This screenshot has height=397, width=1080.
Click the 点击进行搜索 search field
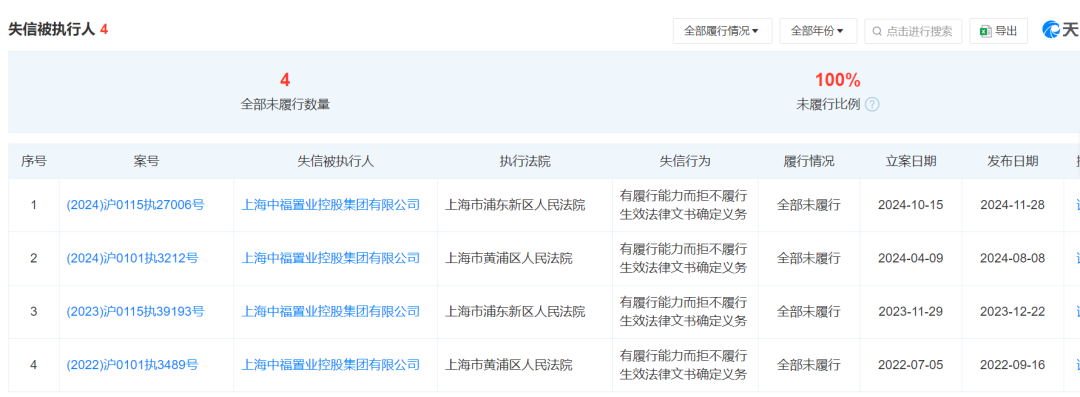913,31
